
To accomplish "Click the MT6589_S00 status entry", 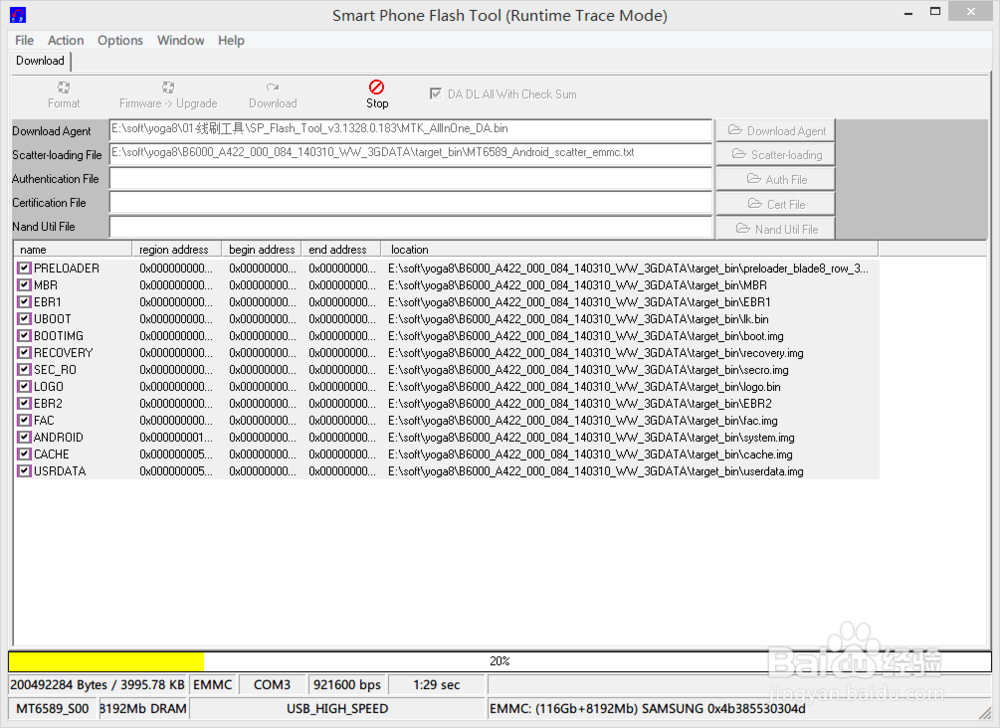I will coord(52,708).
